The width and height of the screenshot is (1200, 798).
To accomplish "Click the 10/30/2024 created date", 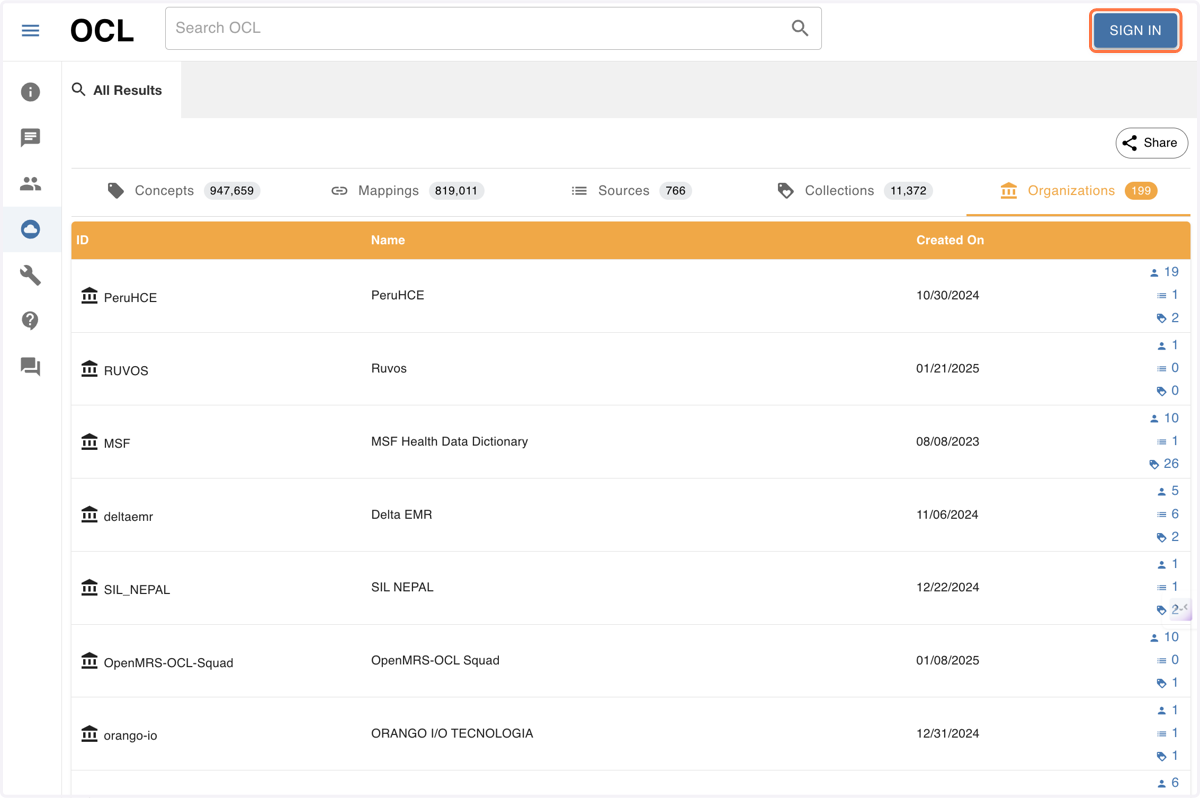I will coord(947,295).
